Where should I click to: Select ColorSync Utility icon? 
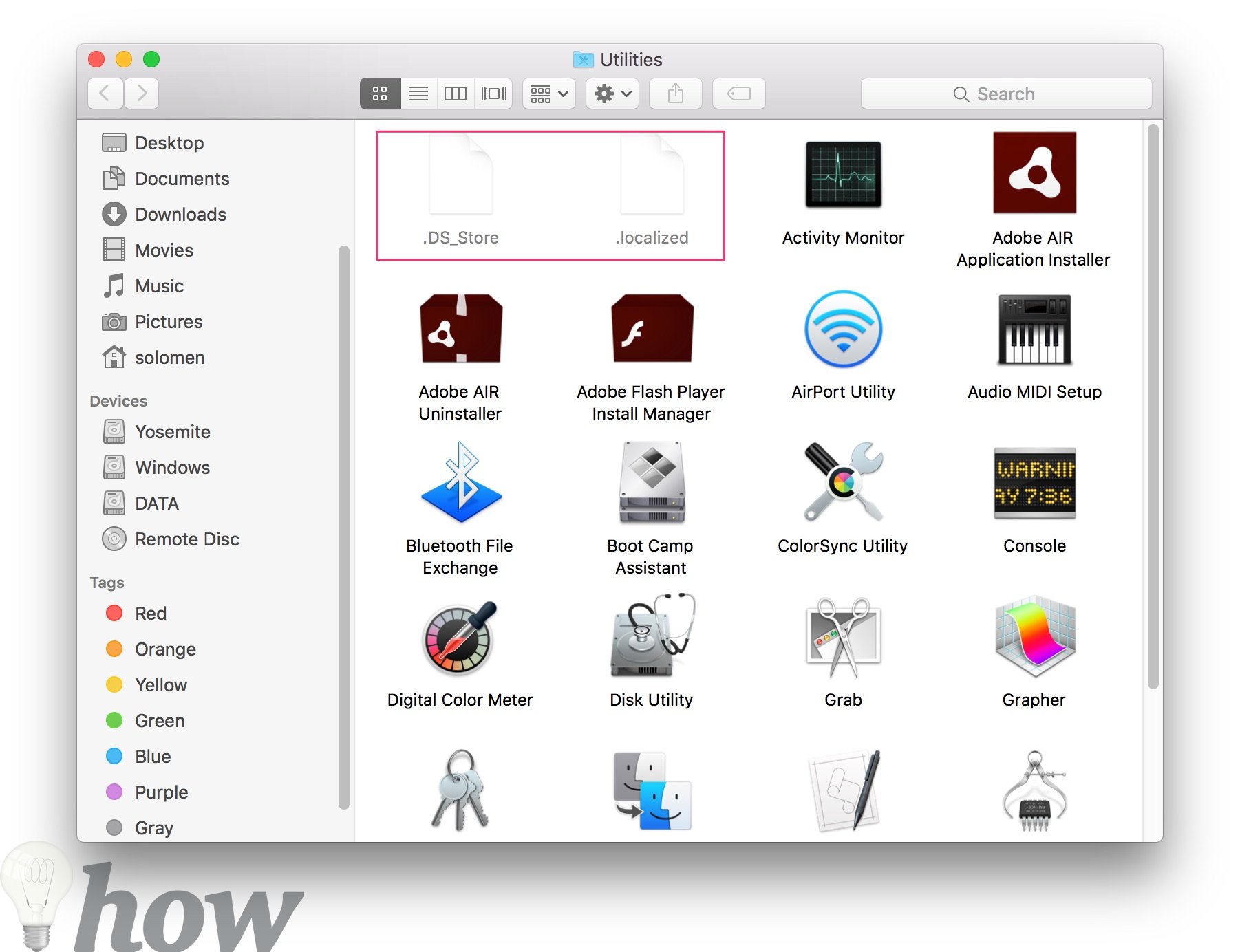(x=843, y=482)
